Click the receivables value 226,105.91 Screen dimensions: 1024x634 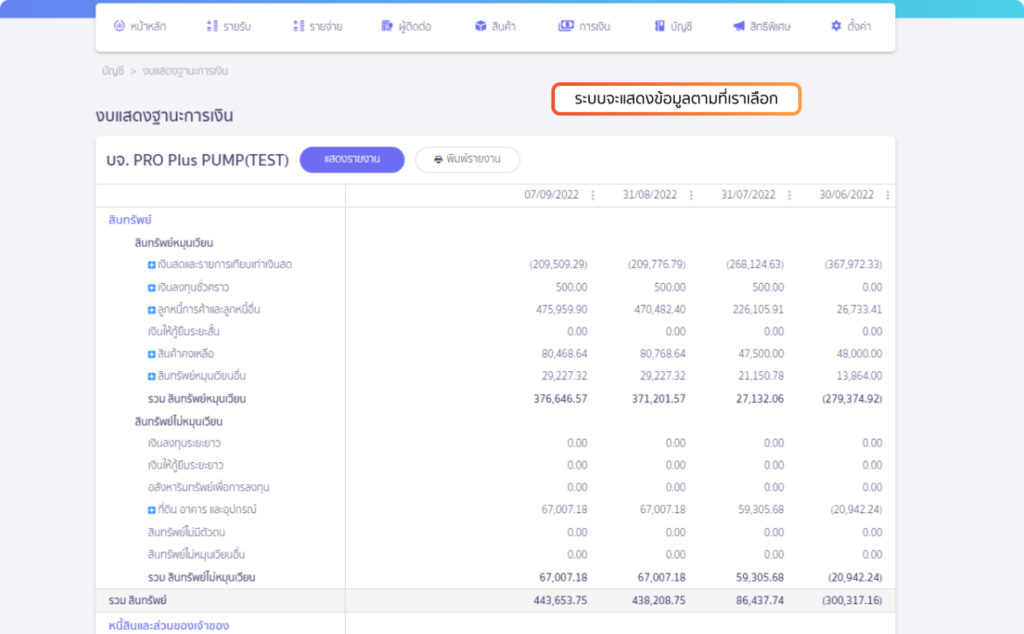point(758,309)
